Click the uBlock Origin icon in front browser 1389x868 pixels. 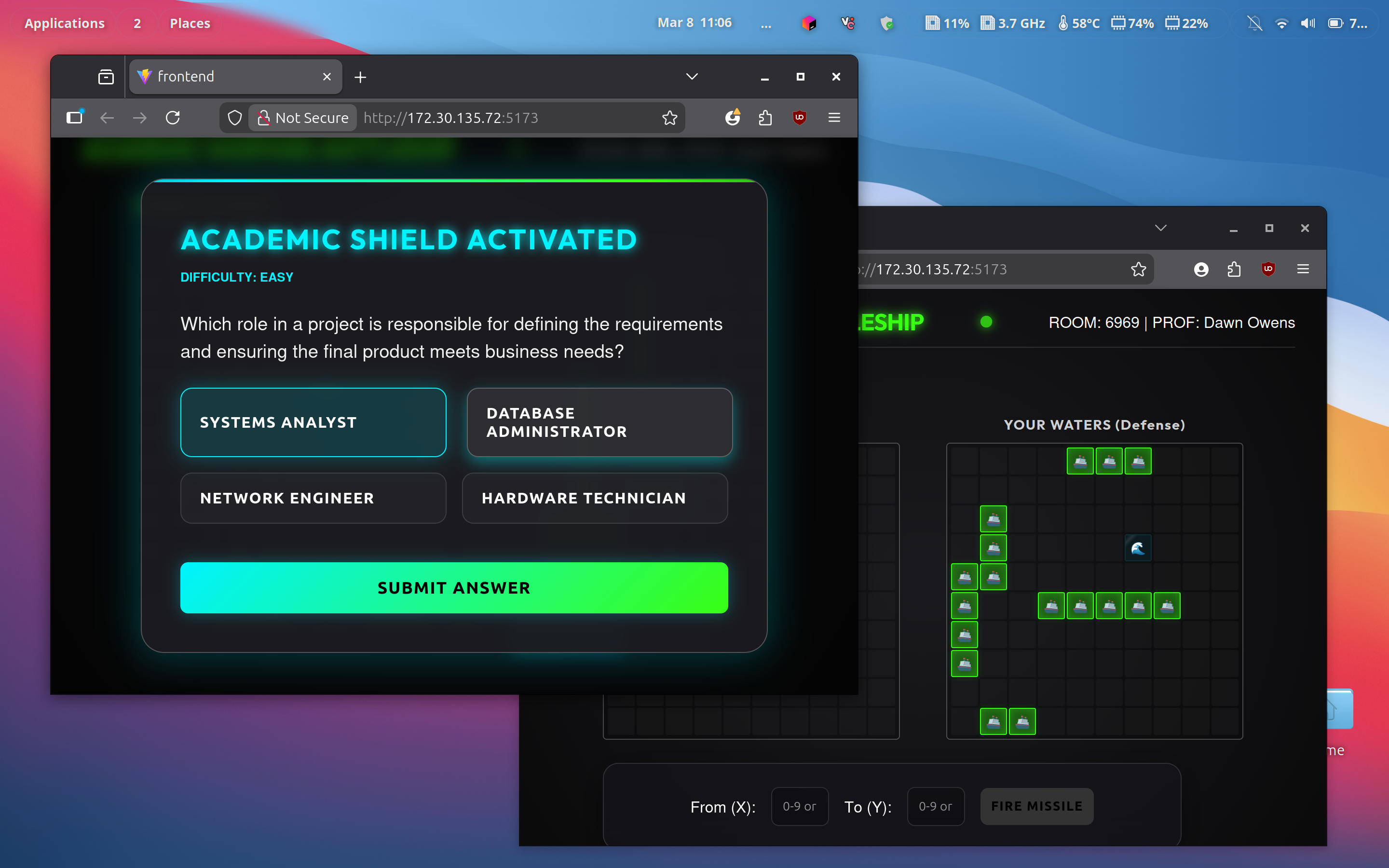799,118
